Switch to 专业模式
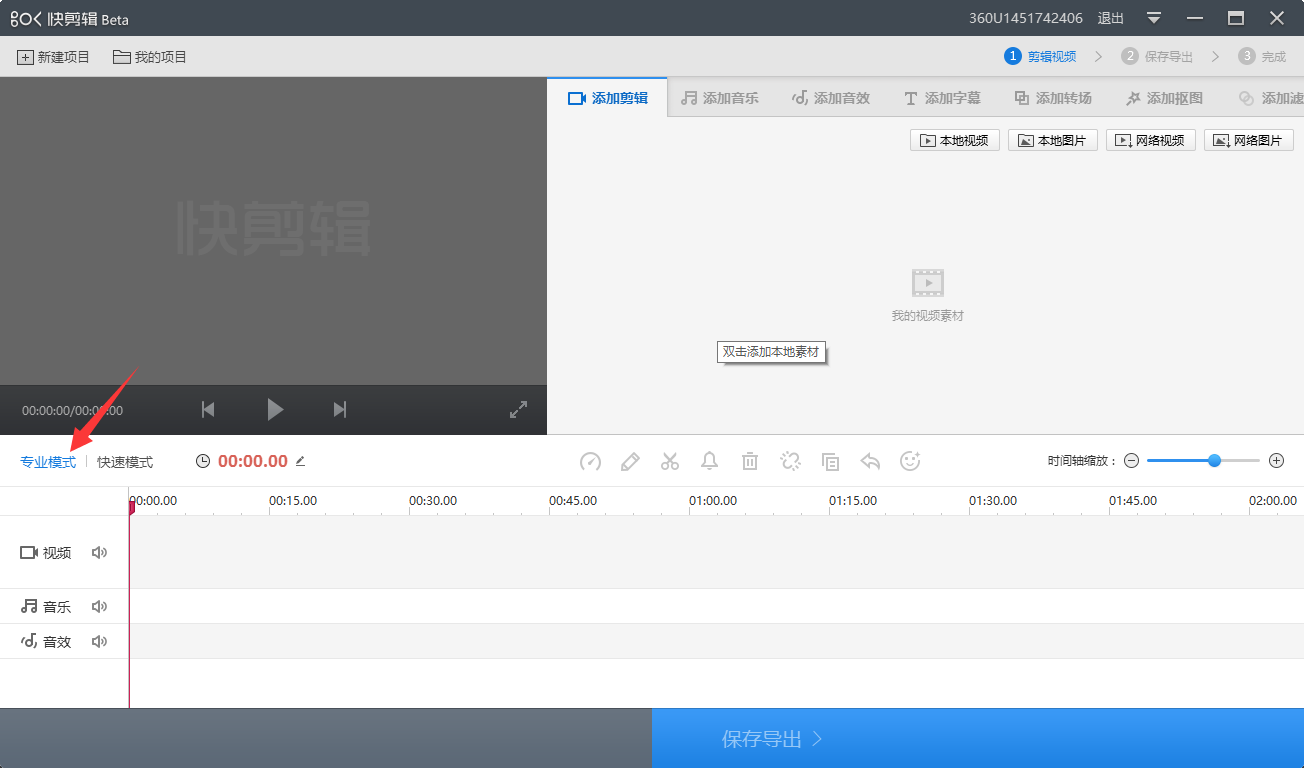 tap(48, 462)
